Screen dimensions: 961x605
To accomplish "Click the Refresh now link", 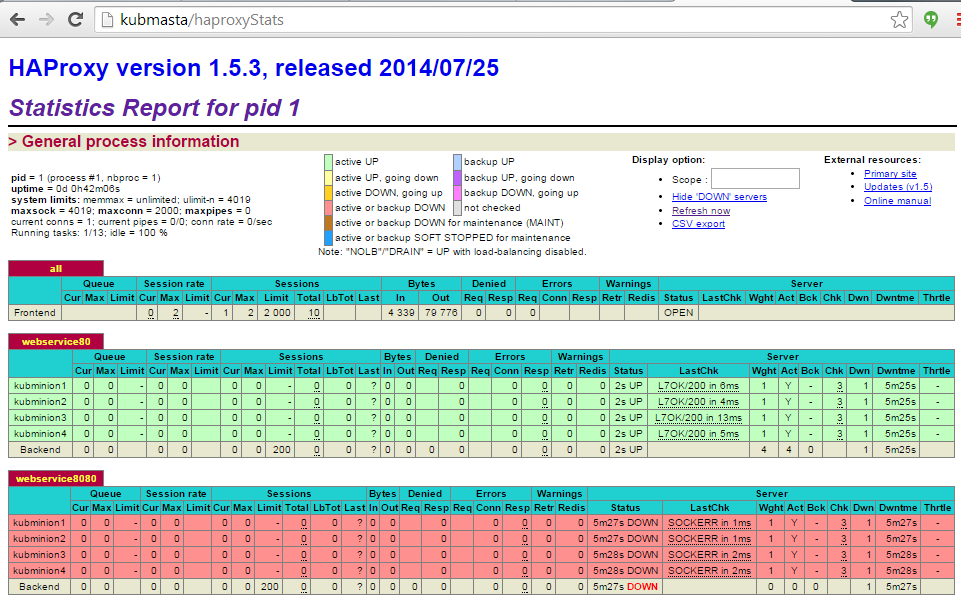I will [x=700, y=211].
